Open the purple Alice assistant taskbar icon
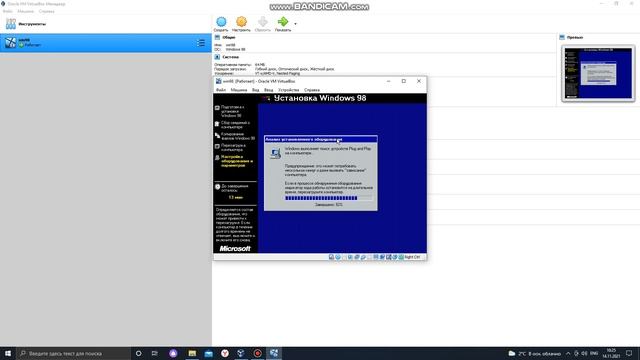640x360 pixels. pos(173,353)
